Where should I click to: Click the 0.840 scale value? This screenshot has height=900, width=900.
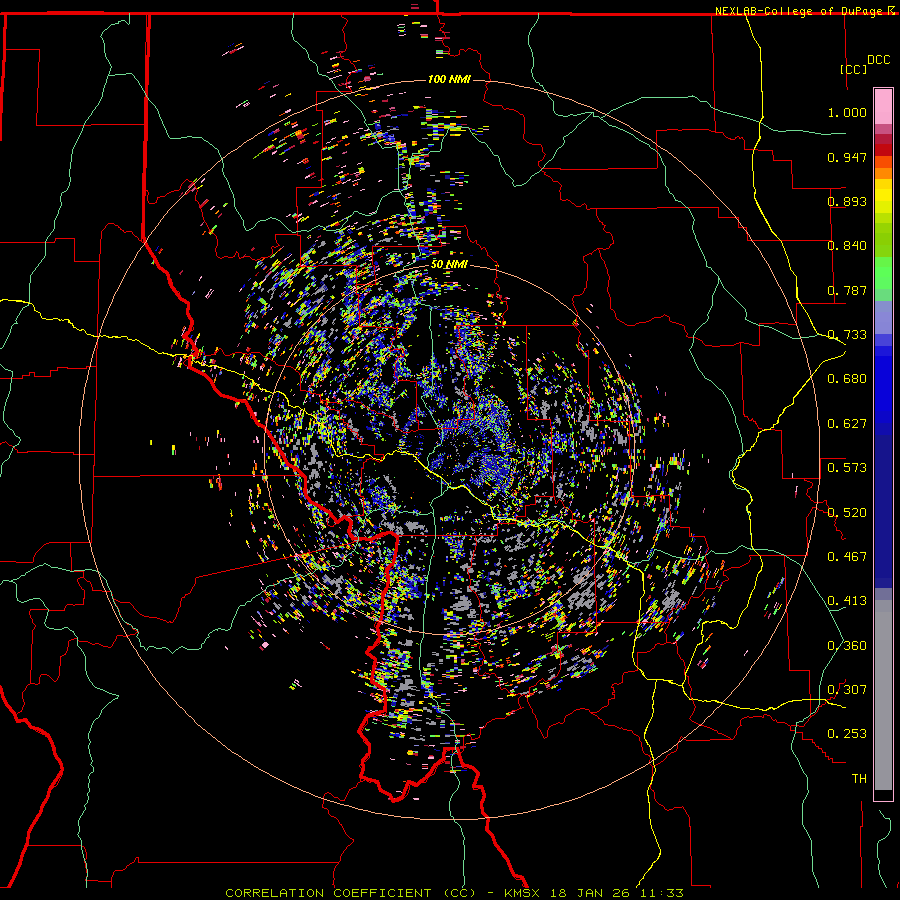847,246
